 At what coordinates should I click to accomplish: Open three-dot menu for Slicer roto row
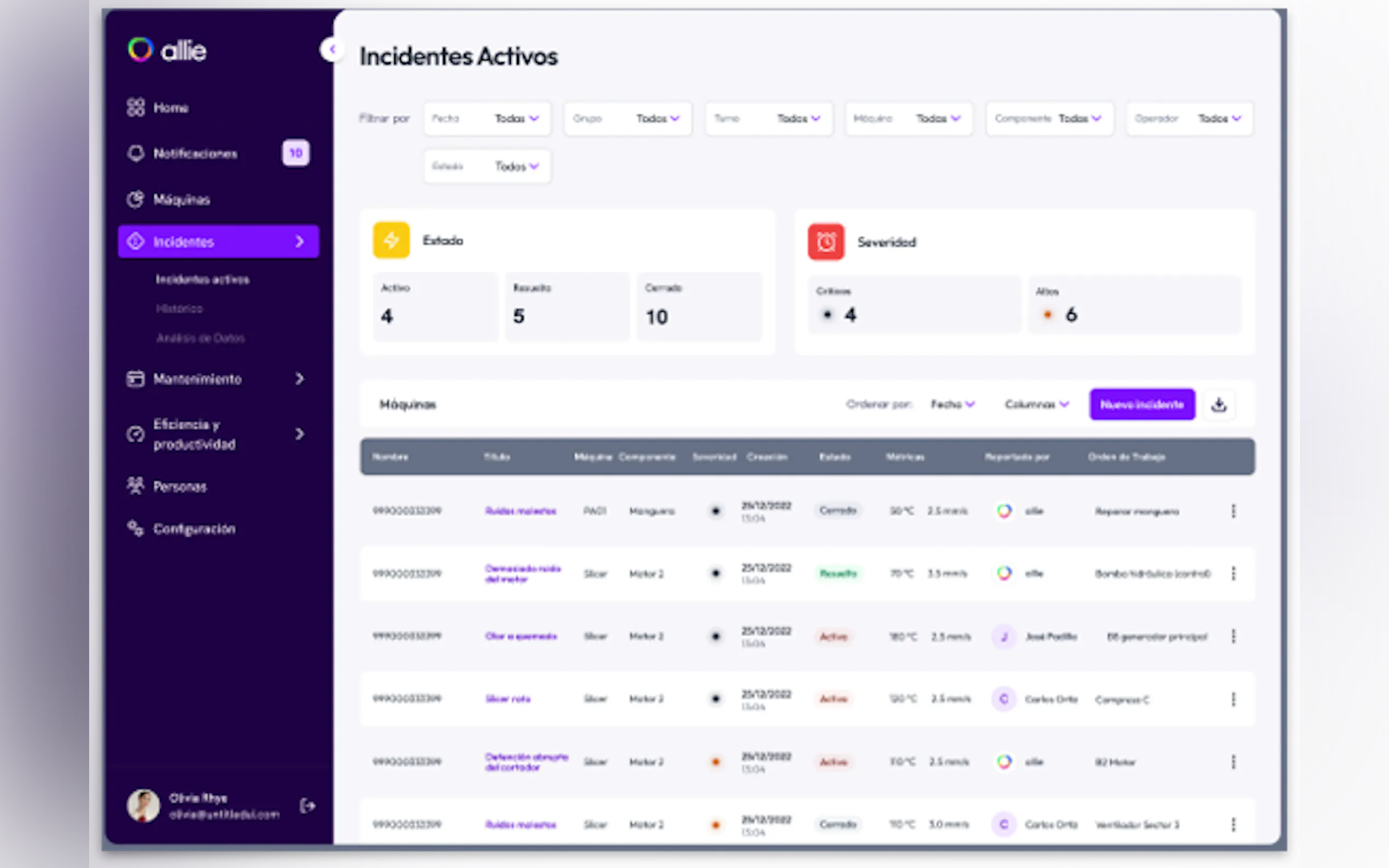click(x=1233, y=699)
